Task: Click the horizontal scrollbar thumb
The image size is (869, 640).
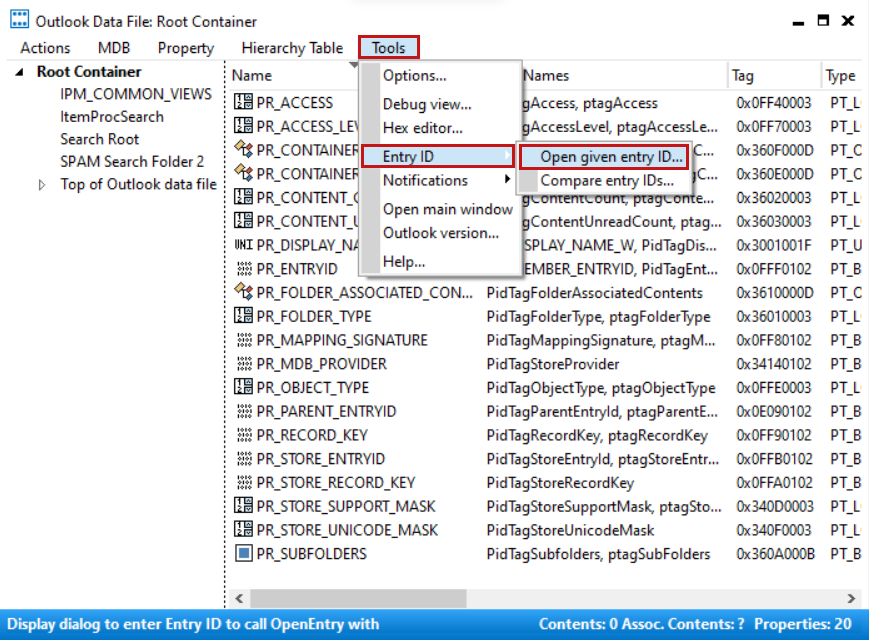Action: tap(358, 598)
